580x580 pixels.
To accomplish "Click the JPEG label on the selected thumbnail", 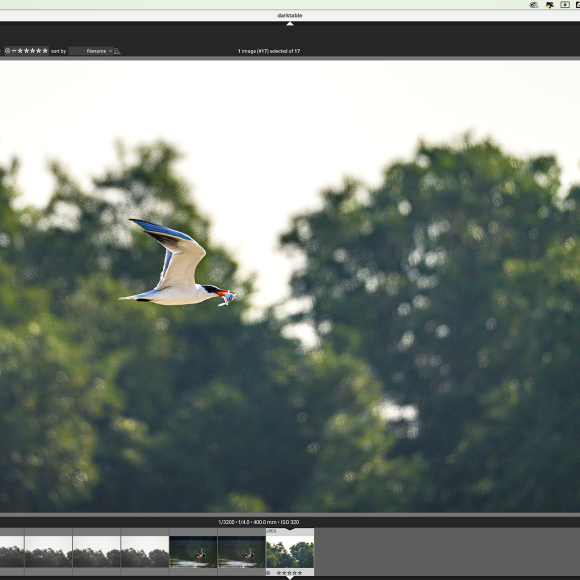I will pyautogui.click(x=271, y=531).
